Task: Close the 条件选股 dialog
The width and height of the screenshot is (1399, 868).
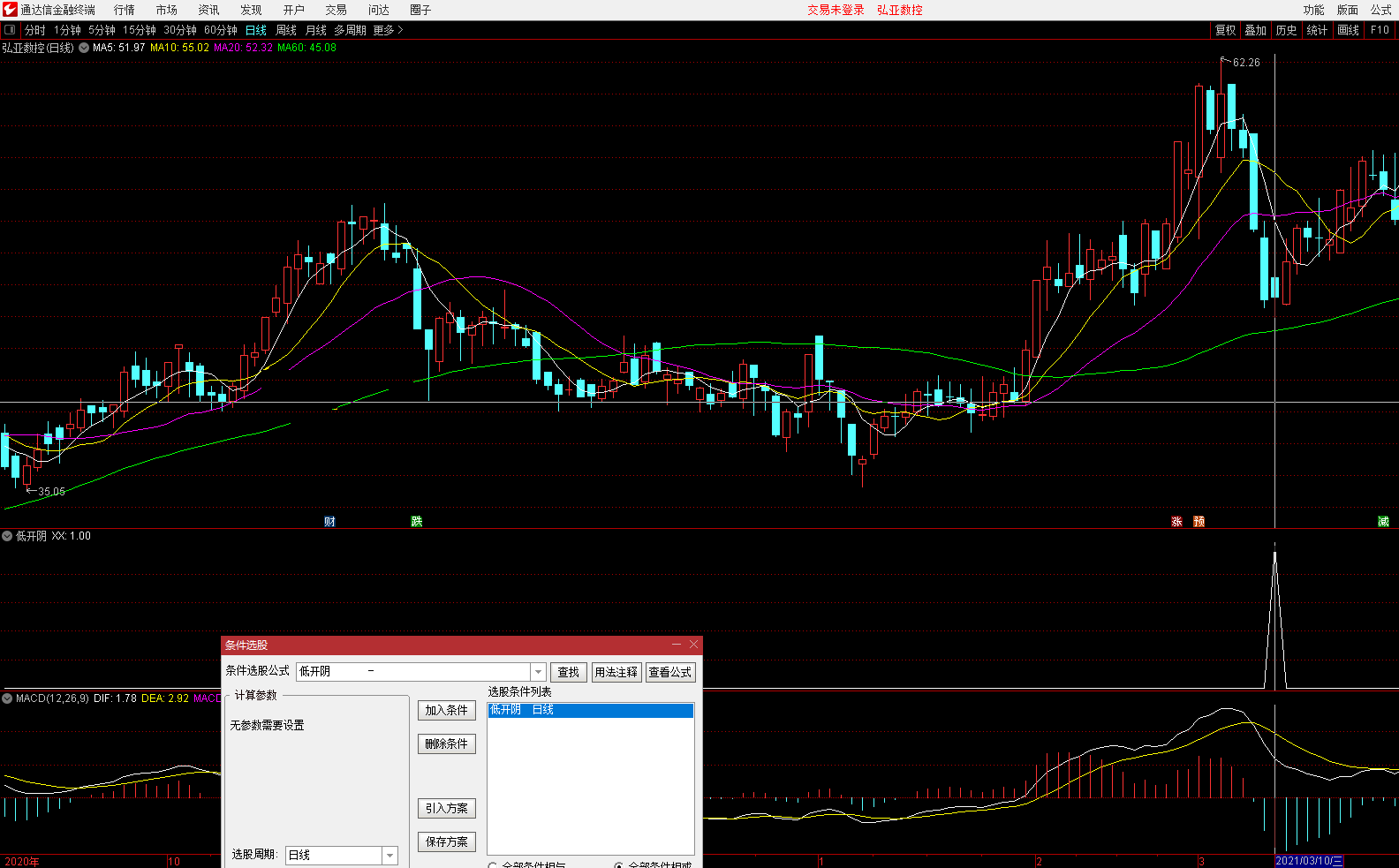Action: point(693,645)
